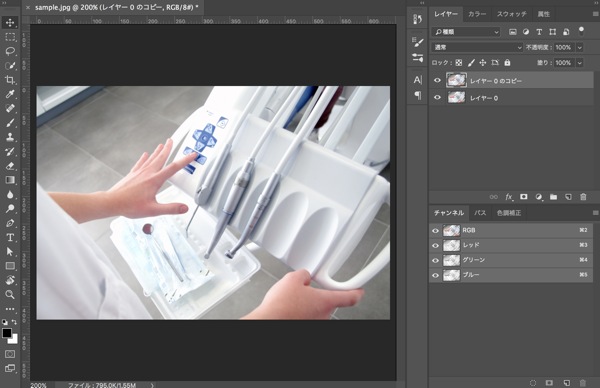
Task: Select the Rectangular Marquee tool
Action: tap(10, 37)
